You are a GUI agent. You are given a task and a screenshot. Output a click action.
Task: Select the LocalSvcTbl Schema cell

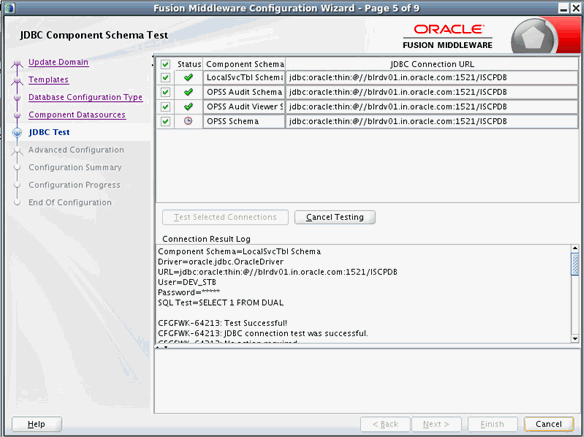coord(244,77)
